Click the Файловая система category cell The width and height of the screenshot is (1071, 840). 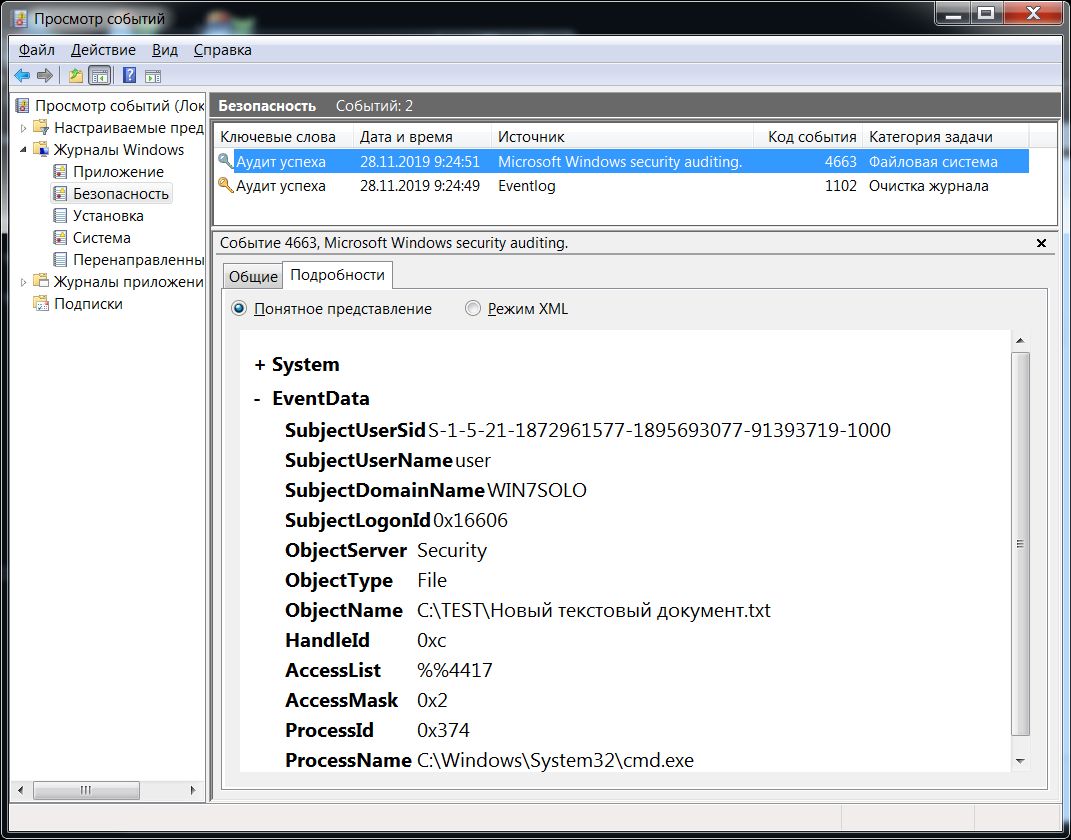933,162
